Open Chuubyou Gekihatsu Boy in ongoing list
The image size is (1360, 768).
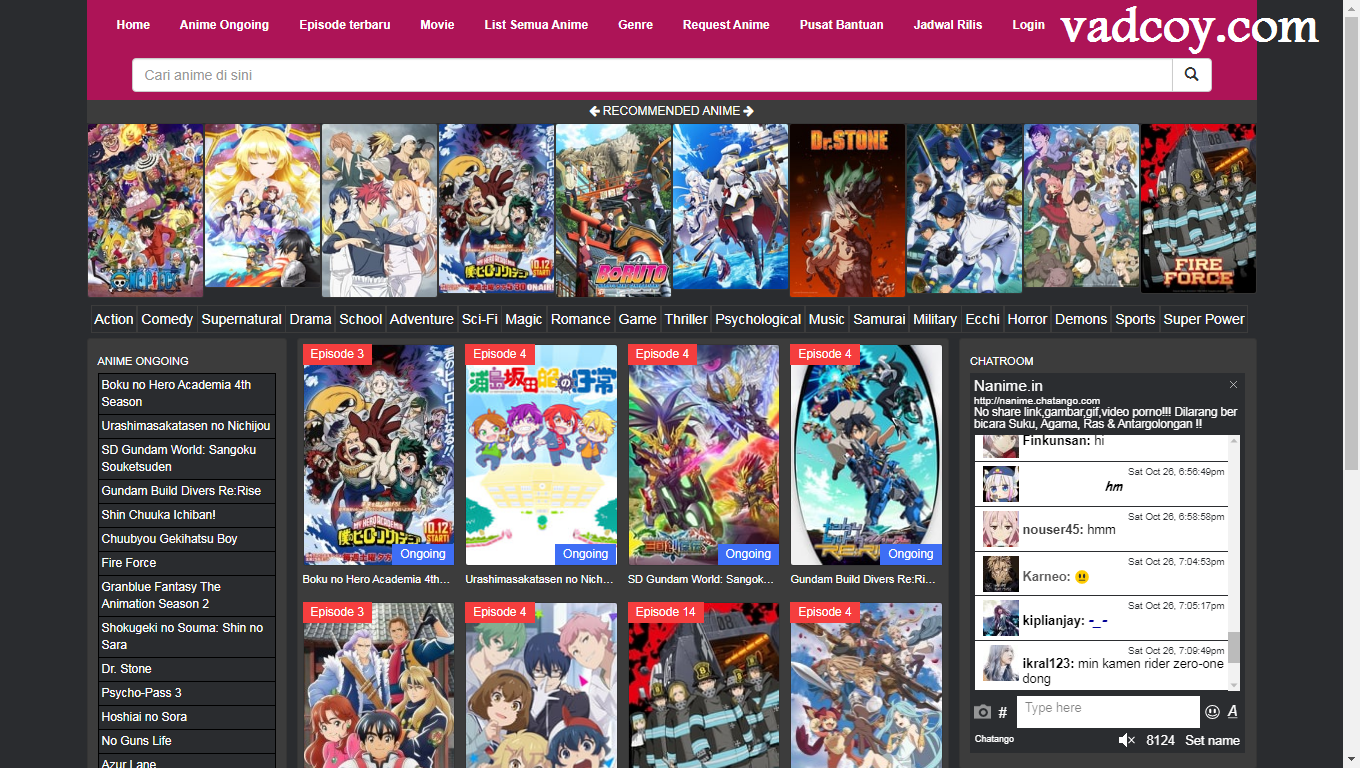(x=187, y=539)
